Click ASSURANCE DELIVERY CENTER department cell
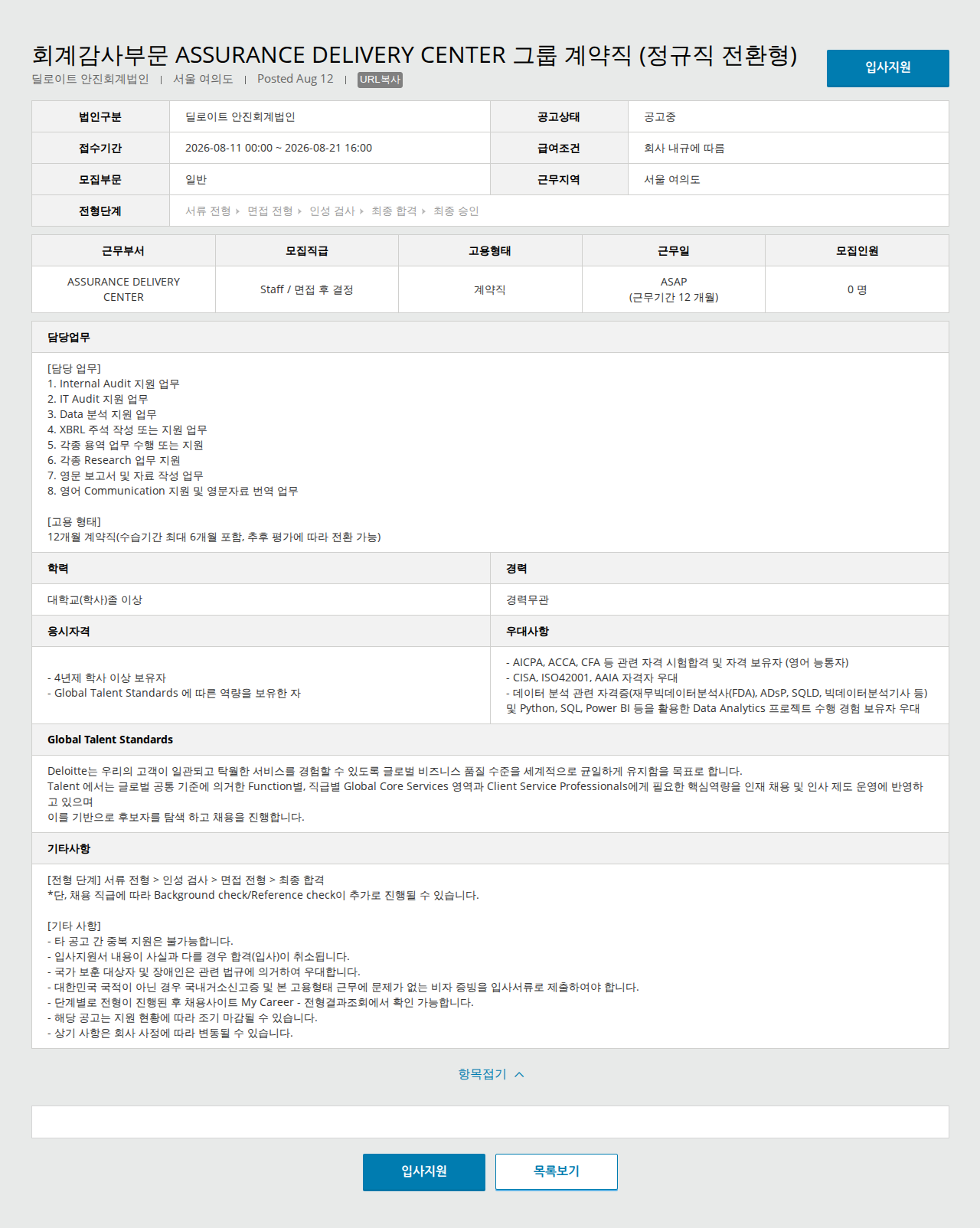 pyautogui.click(x=123, y=289)
